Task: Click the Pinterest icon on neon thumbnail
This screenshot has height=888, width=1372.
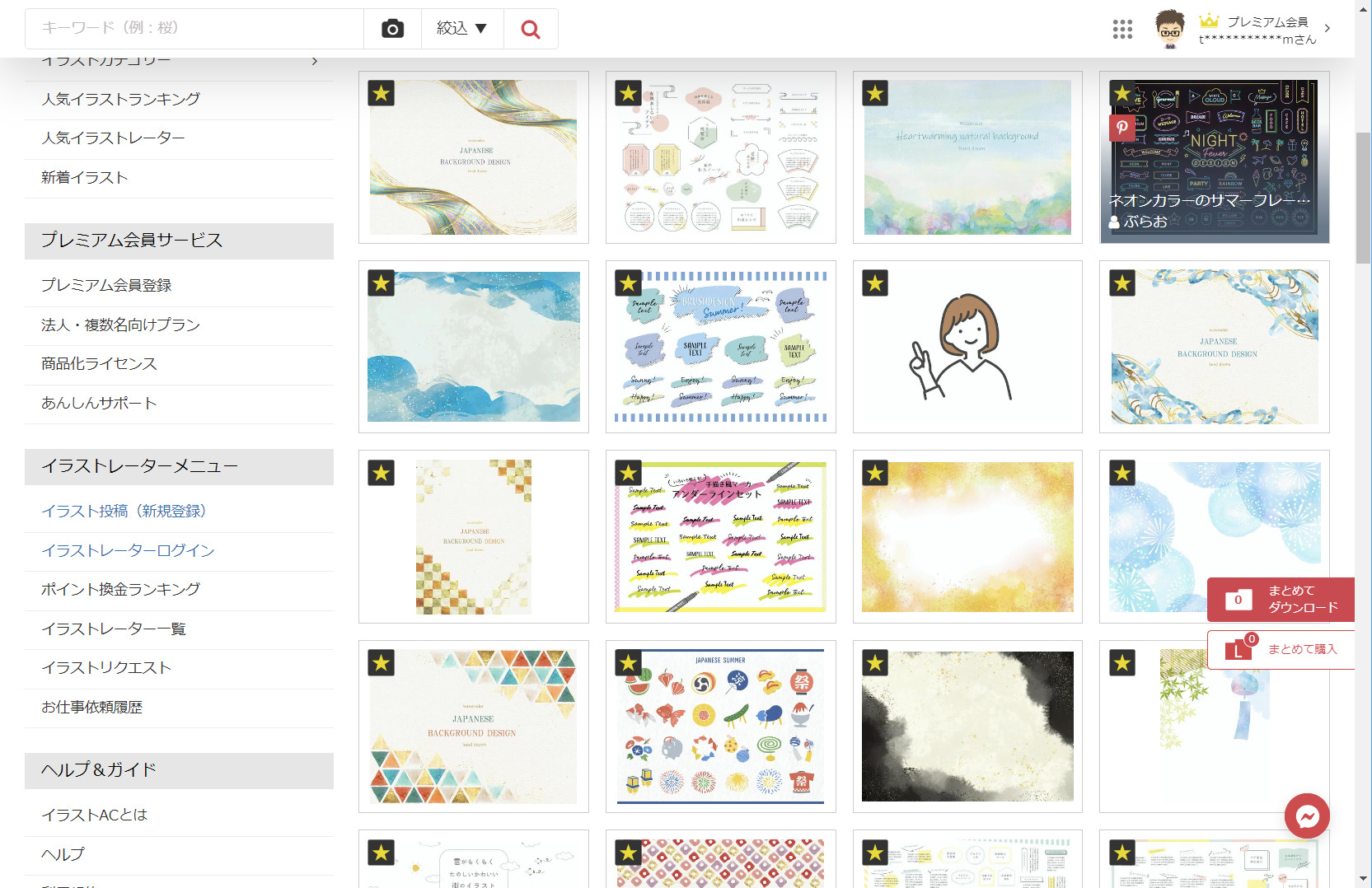Action: pyautogui.click(x=1121, y=127)
